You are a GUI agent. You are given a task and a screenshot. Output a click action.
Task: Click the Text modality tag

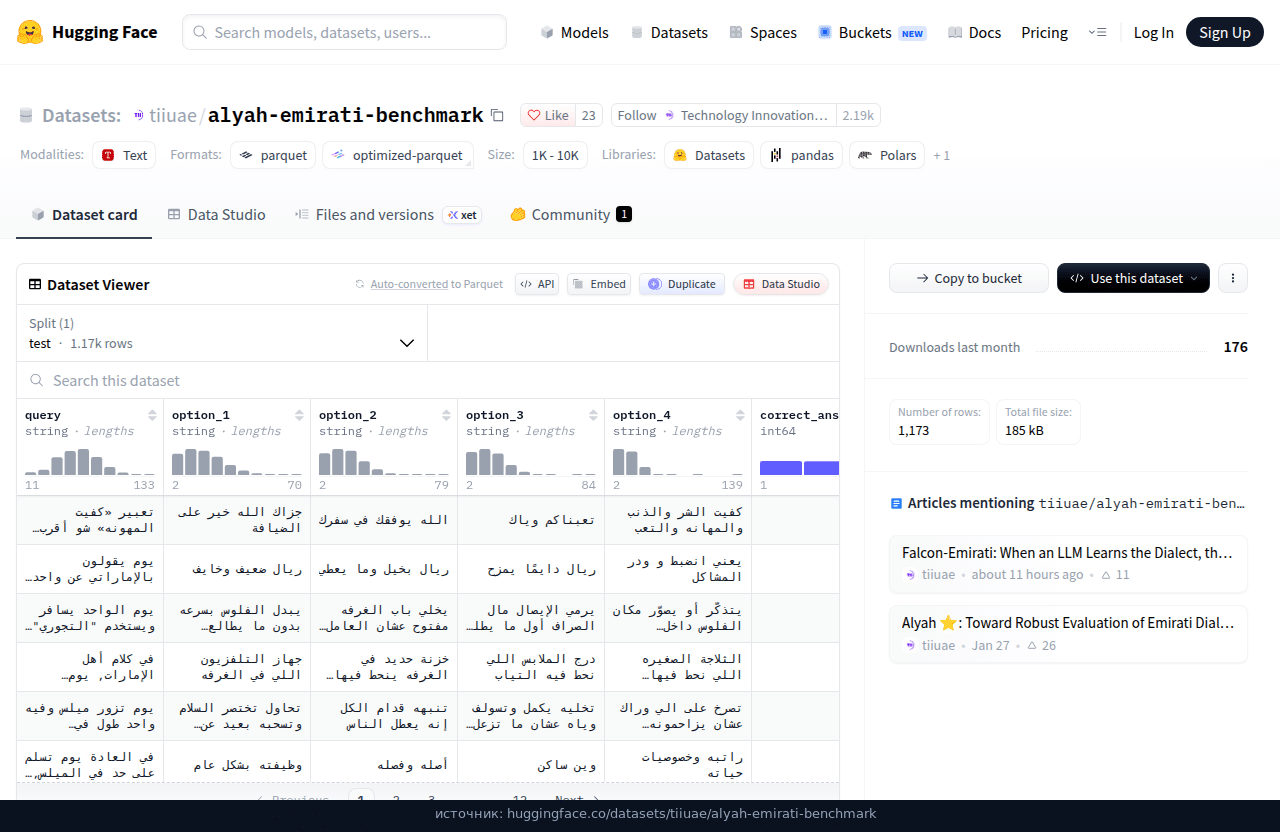[x=124, y=155]
